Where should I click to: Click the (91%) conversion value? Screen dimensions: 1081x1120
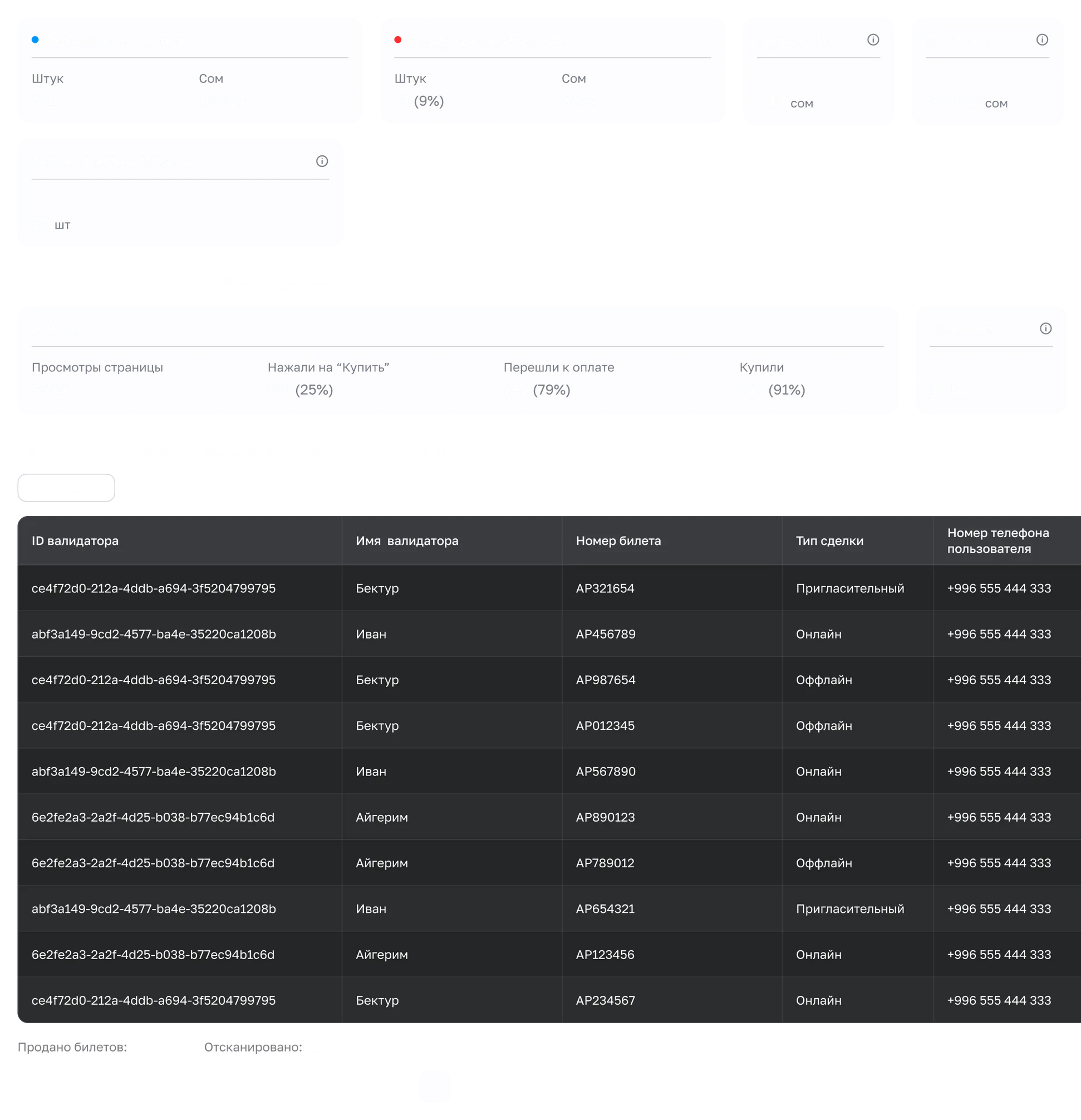point(787,390)
